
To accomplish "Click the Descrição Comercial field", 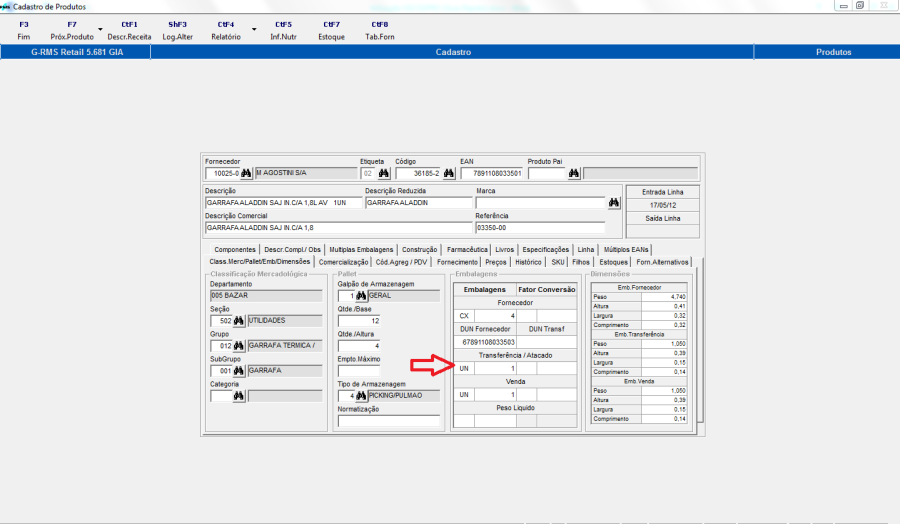I will [x=339, y=228].
